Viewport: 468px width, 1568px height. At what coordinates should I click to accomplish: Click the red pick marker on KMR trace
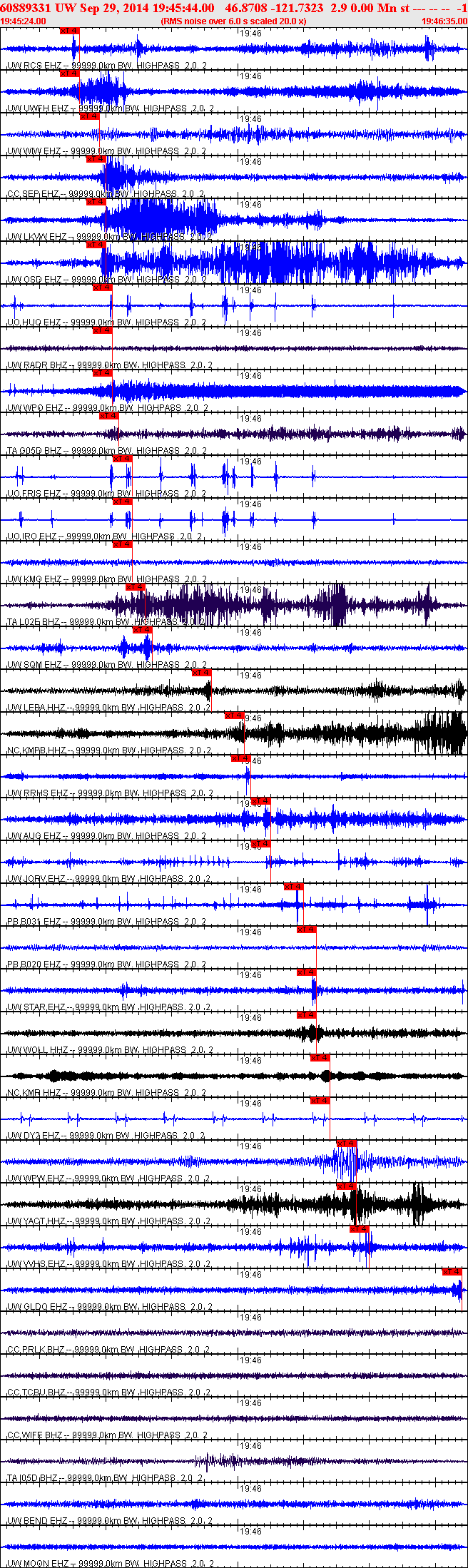pyautogui.click(x=320, y=1058)
